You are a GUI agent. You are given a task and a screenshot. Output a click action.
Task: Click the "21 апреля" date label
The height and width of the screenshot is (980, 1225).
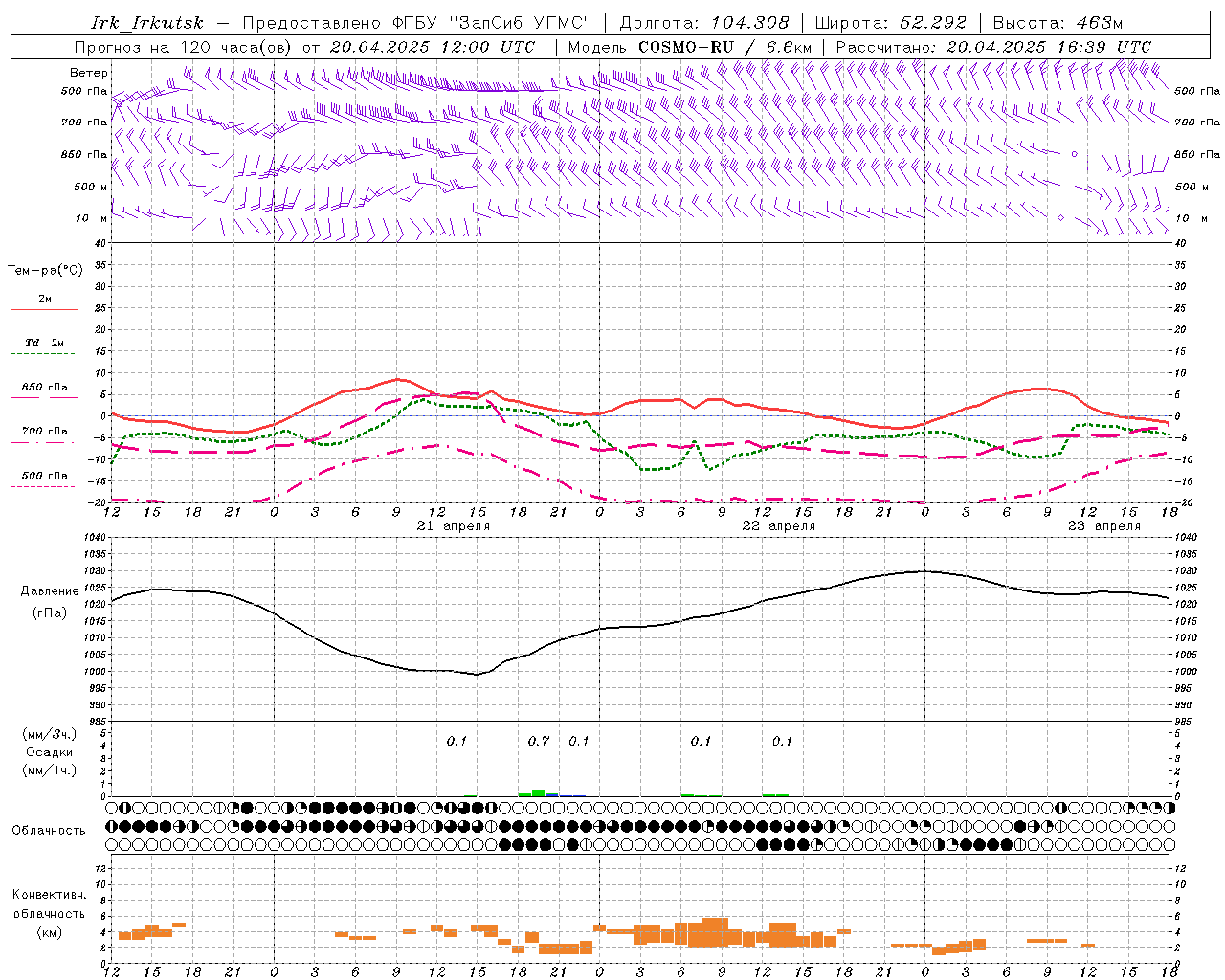click(x=454, y=526)
